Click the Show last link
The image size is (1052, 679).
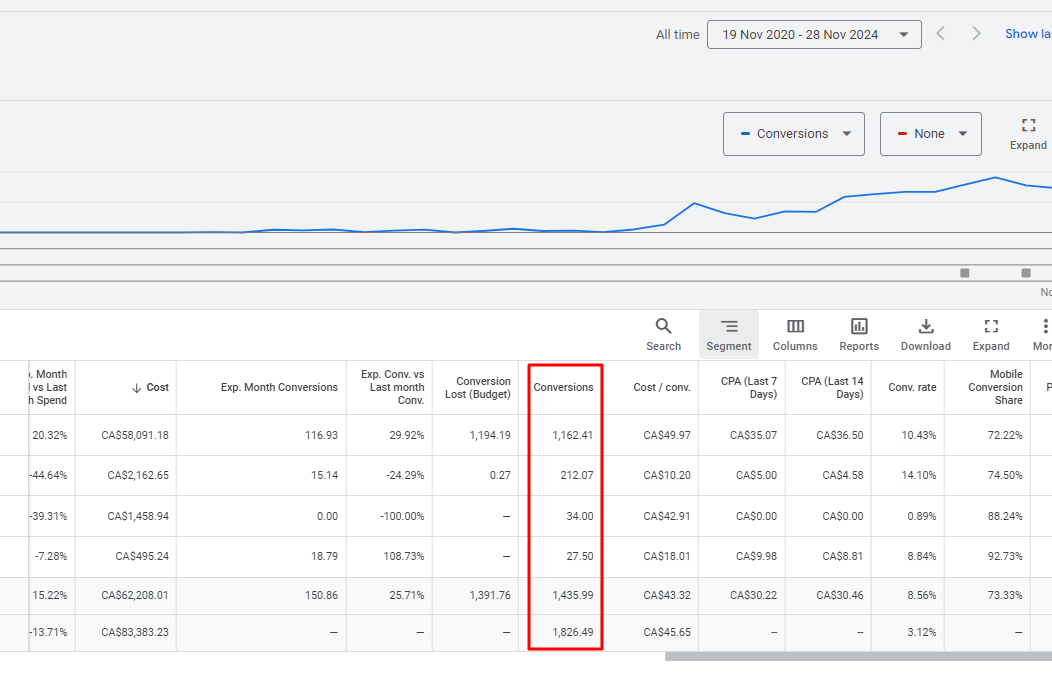click(x=1028, y=34)
